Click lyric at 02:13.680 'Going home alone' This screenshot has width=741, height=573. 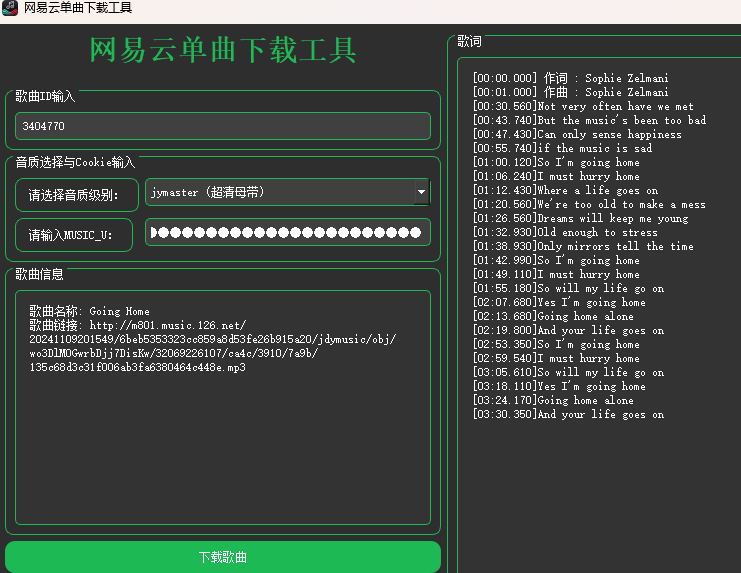553,316
